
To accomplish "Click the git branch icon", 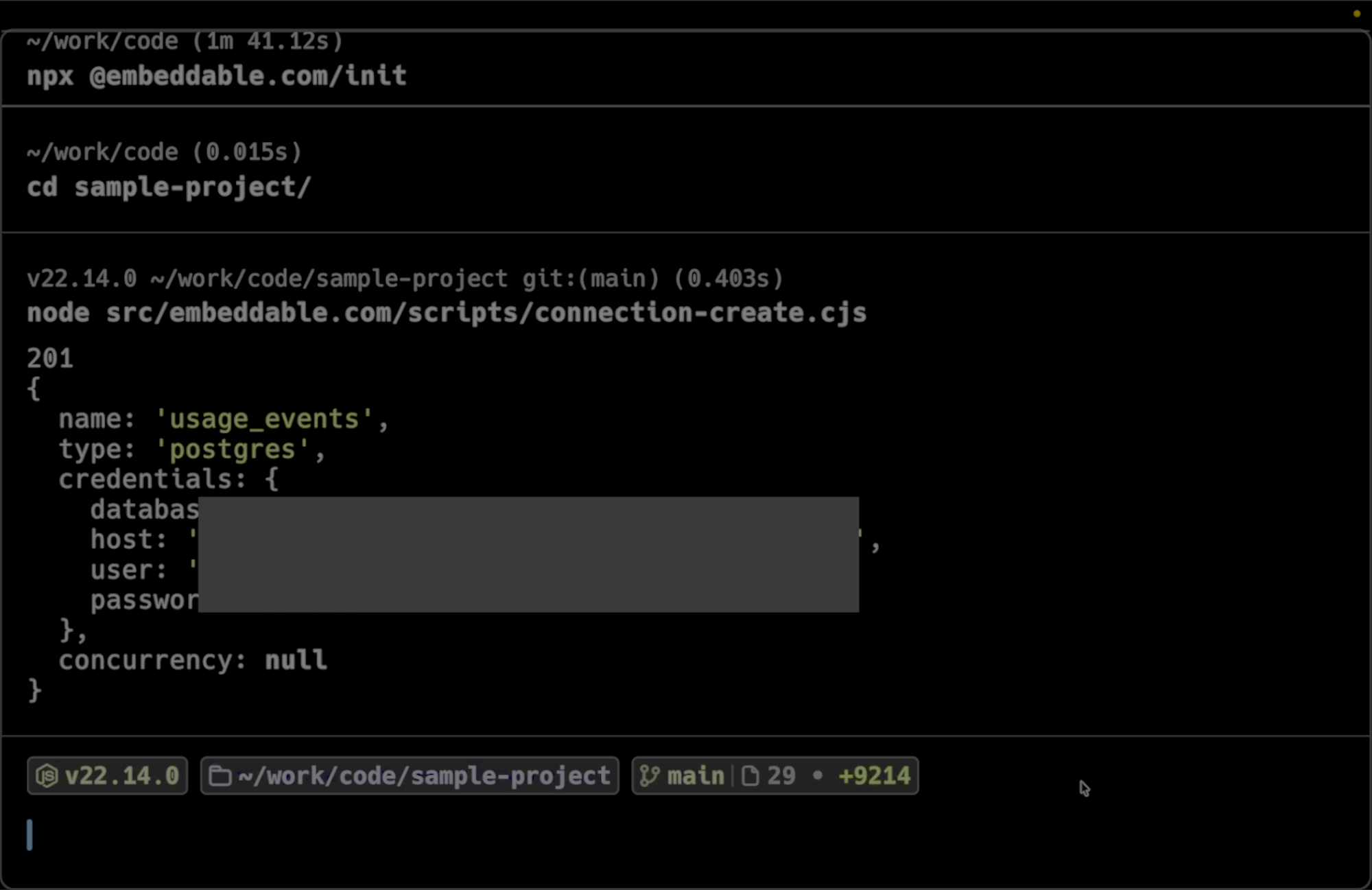I will coord(649,776).
